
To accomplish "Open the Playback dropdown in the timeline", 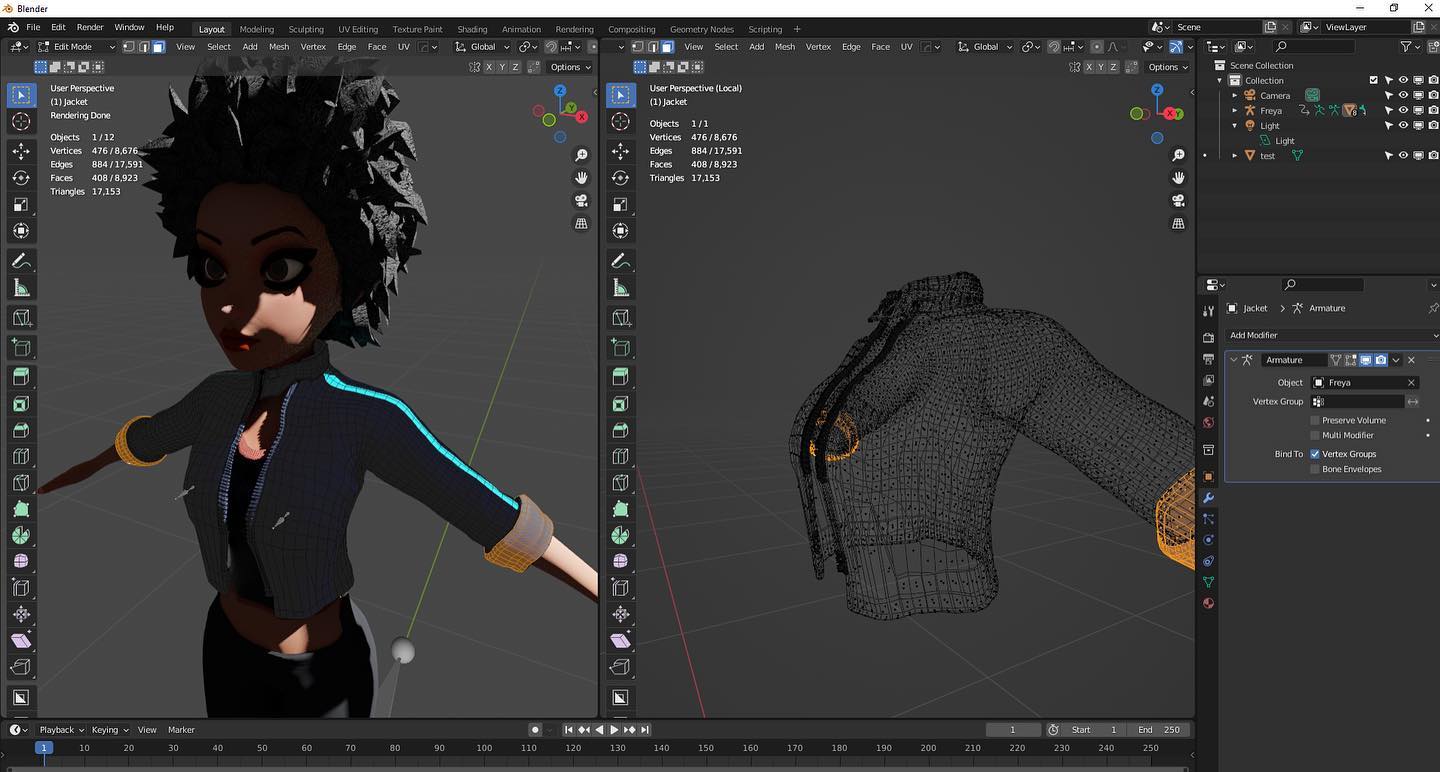I will (60, 730).
